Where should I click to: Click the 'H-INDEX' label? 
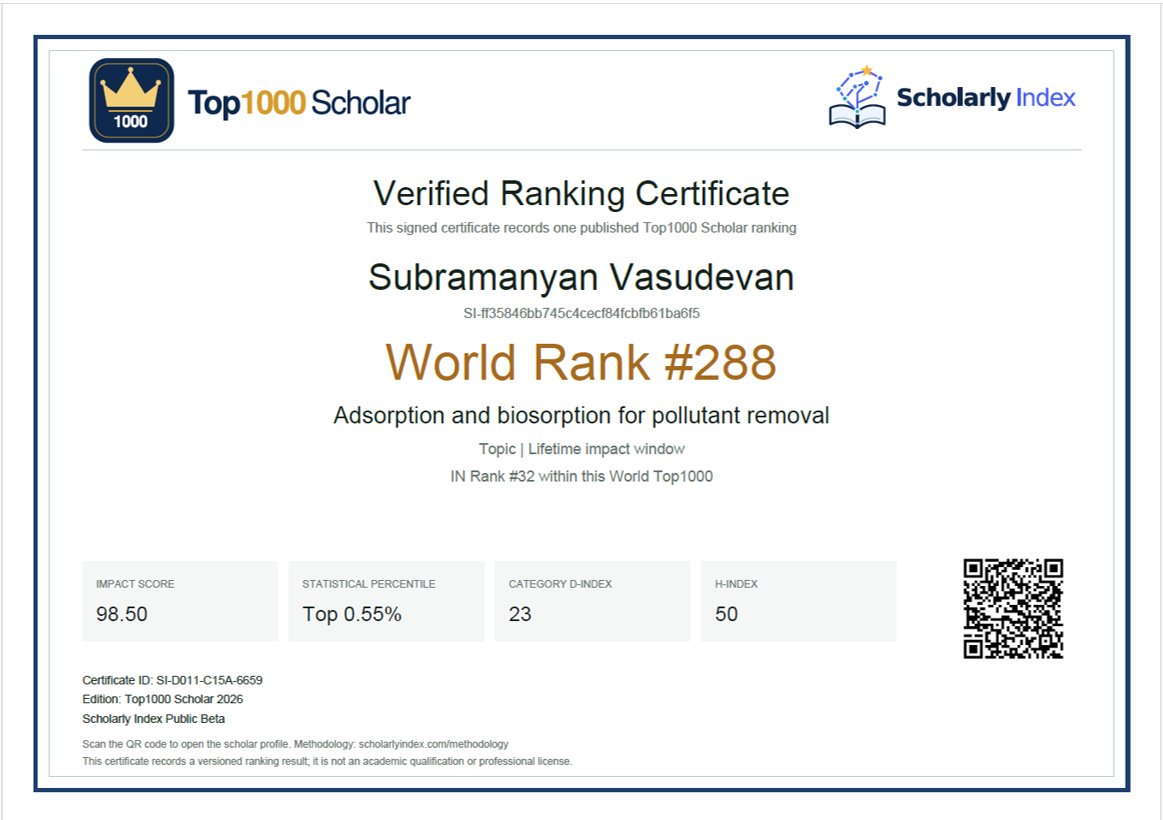click(737, 584)
